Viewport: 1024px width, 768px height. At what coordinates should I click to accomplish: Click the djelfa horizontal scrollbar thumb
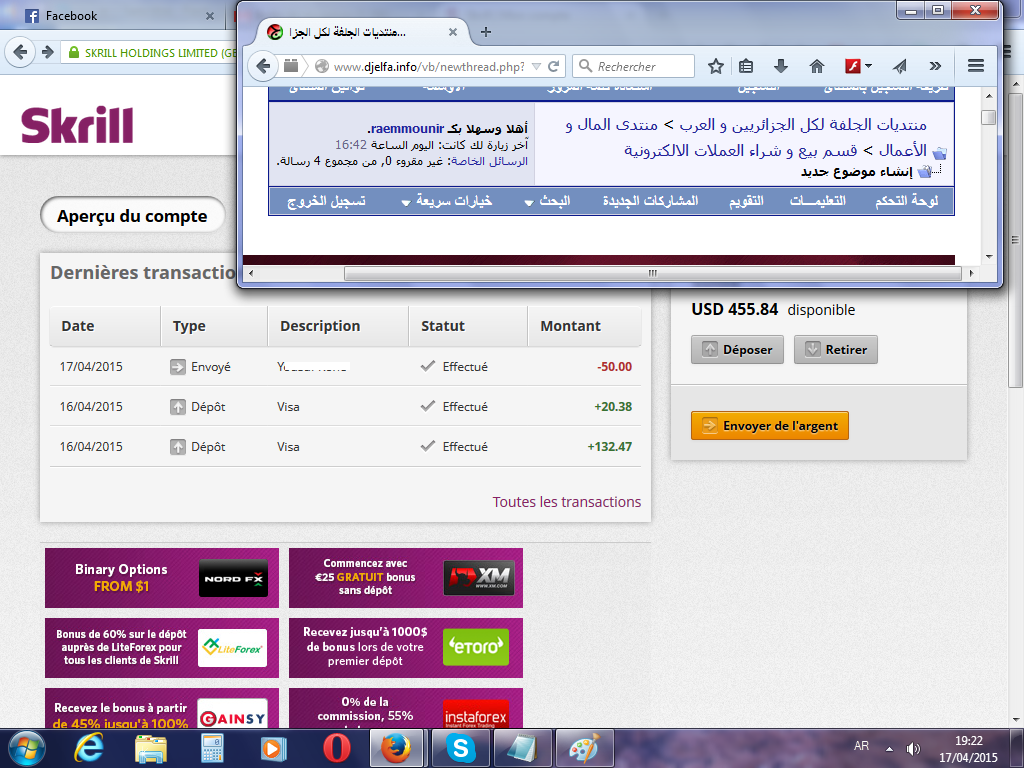point(652,274)
